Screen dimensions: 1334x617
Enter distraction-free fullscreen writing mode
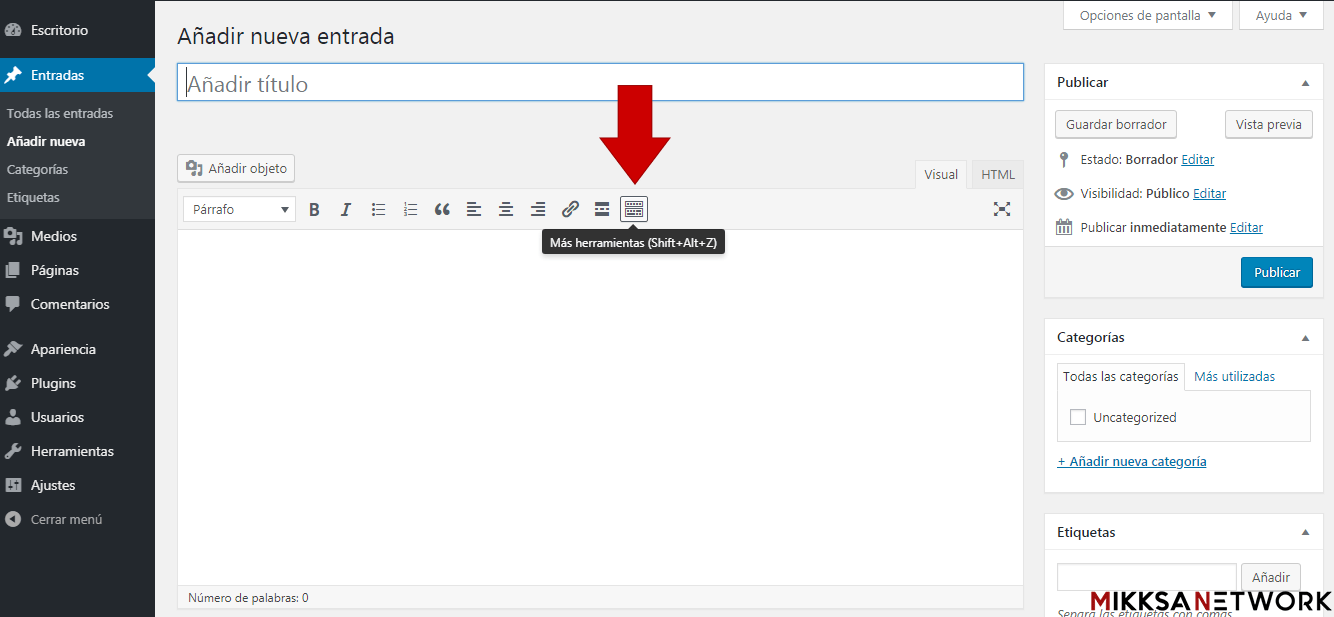point(1002,209)
